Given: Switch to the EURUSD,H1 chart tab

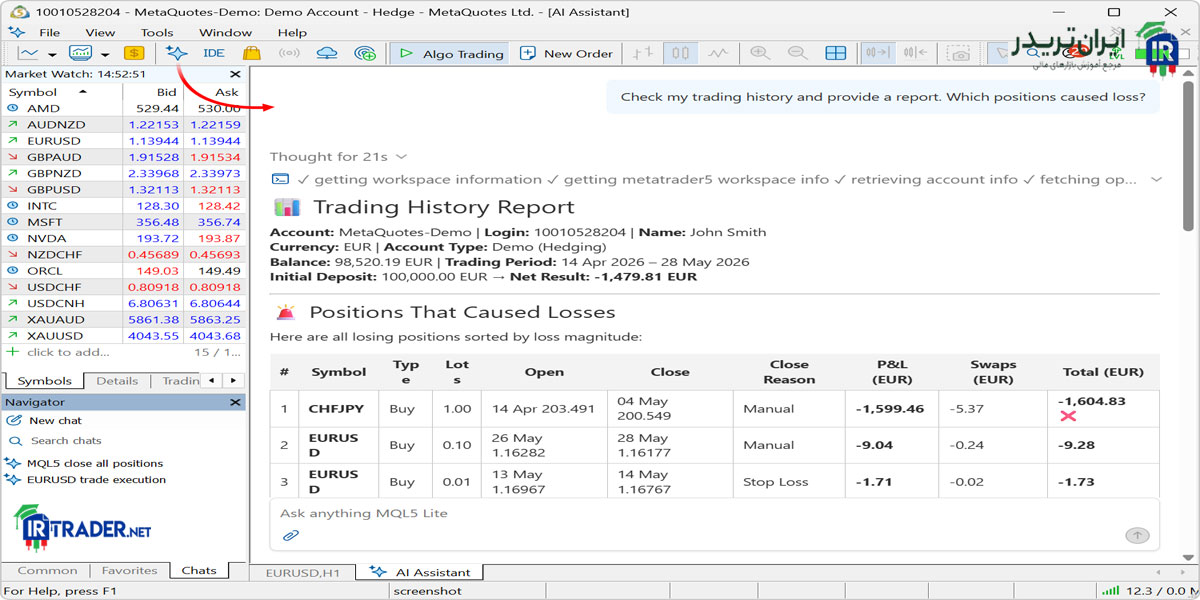Looking at the screenshot, I should coord(303,573).
